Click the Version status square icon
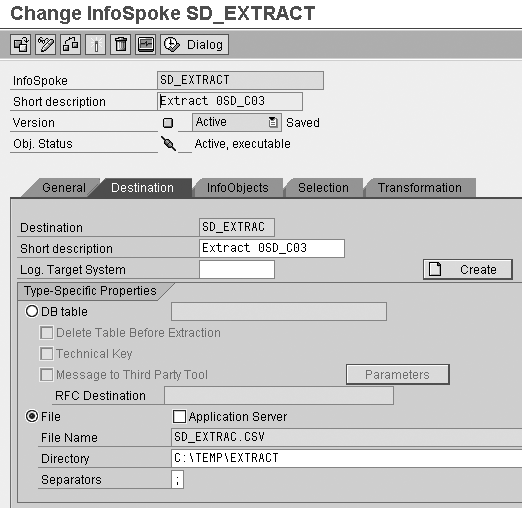522x508 pixels. point(168,123)
